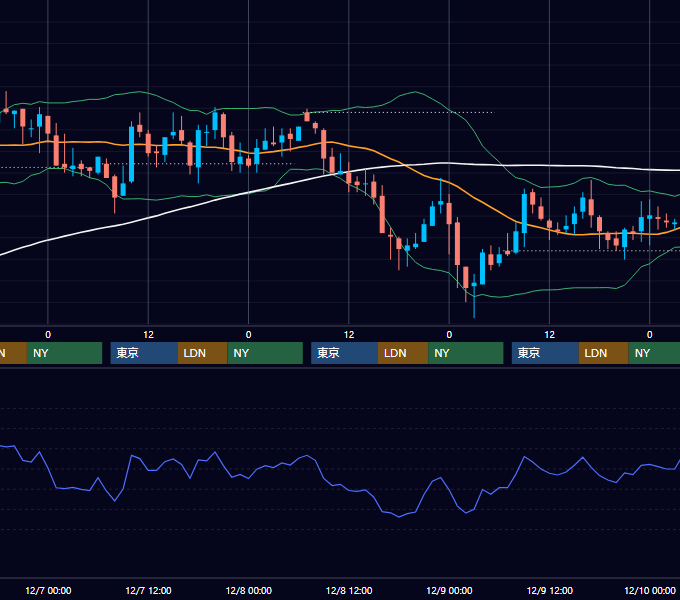Click the 12/7 00:00 time axis label
Image resolution: width=680 pixels, height=600 pixels.
tap(48, 590)
